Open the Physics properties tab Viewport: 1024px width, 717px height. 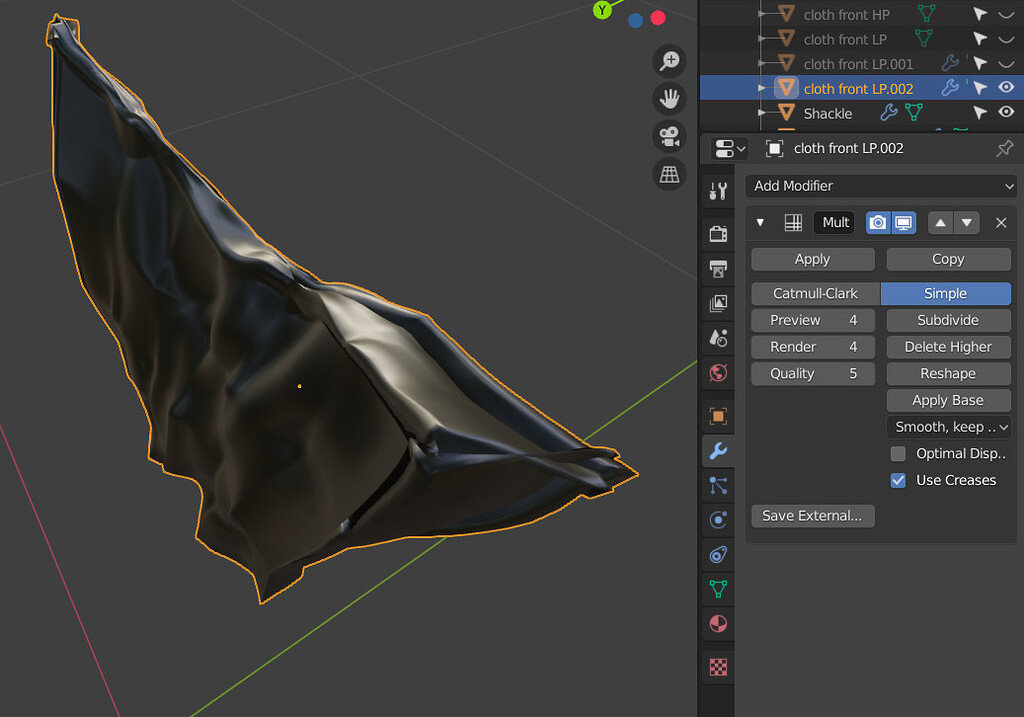pyautogui.click(x=718, y=519)
